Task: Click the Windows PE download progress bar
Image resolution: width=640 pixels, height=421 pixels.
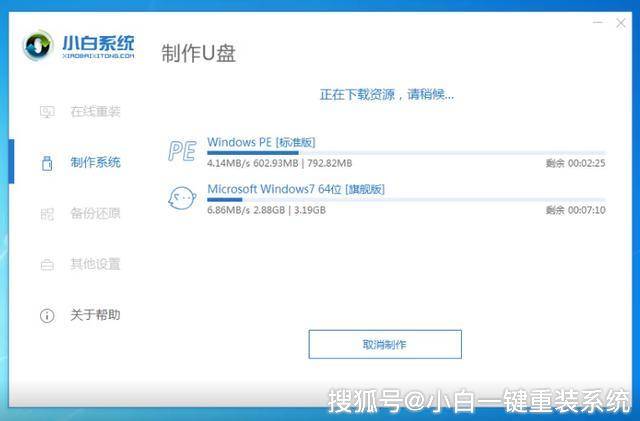Action: click(406, 153)
